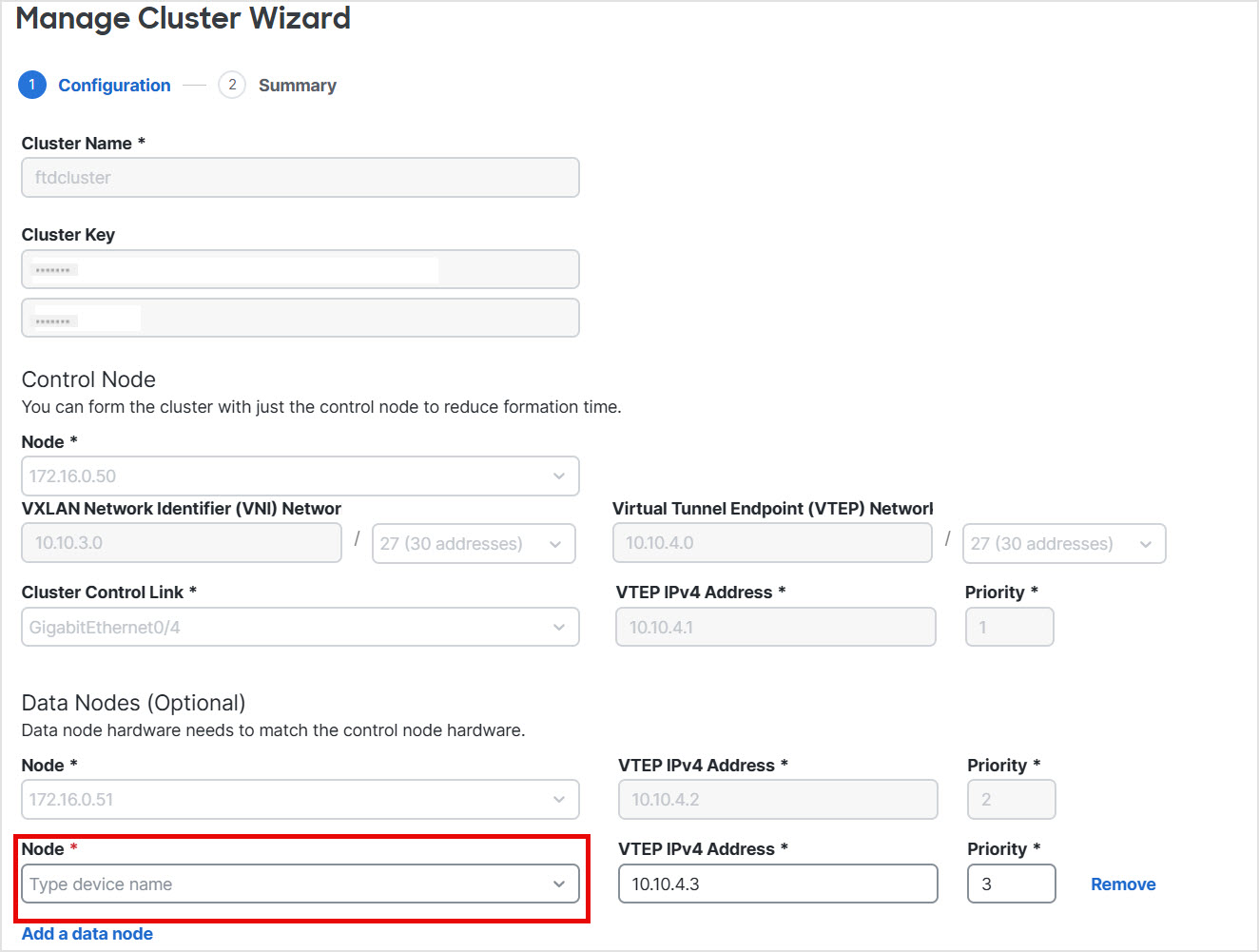
Task: Select the control node VTEP address 10.10.4.1
Action: point(775,627)
